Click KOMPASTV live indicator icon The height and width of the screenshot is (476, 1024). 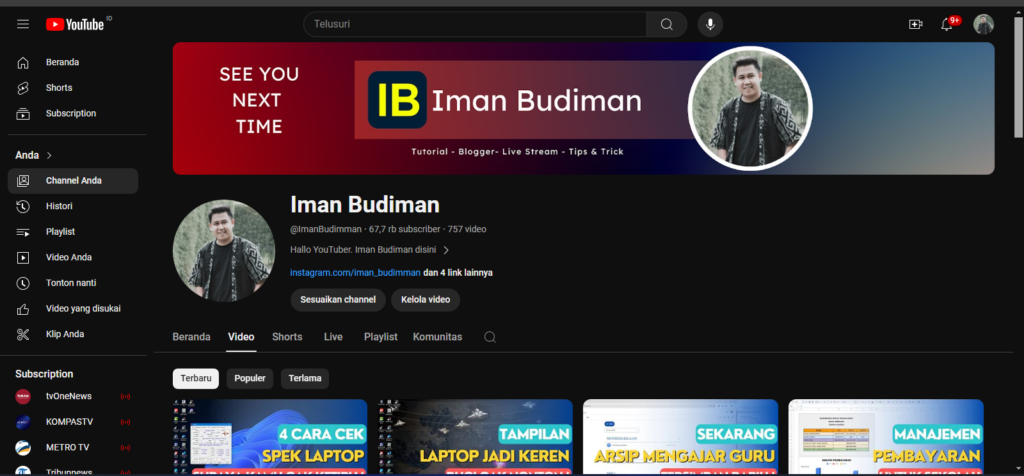(x=125, y=422)
